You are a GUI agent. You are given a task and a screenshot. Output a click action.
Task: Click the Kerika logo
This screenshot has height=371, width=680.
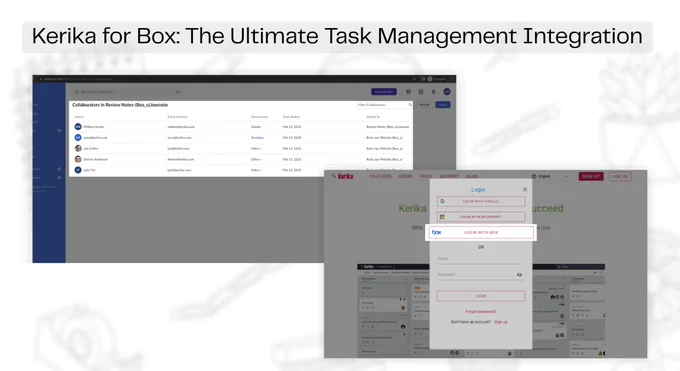pos(343,176)
